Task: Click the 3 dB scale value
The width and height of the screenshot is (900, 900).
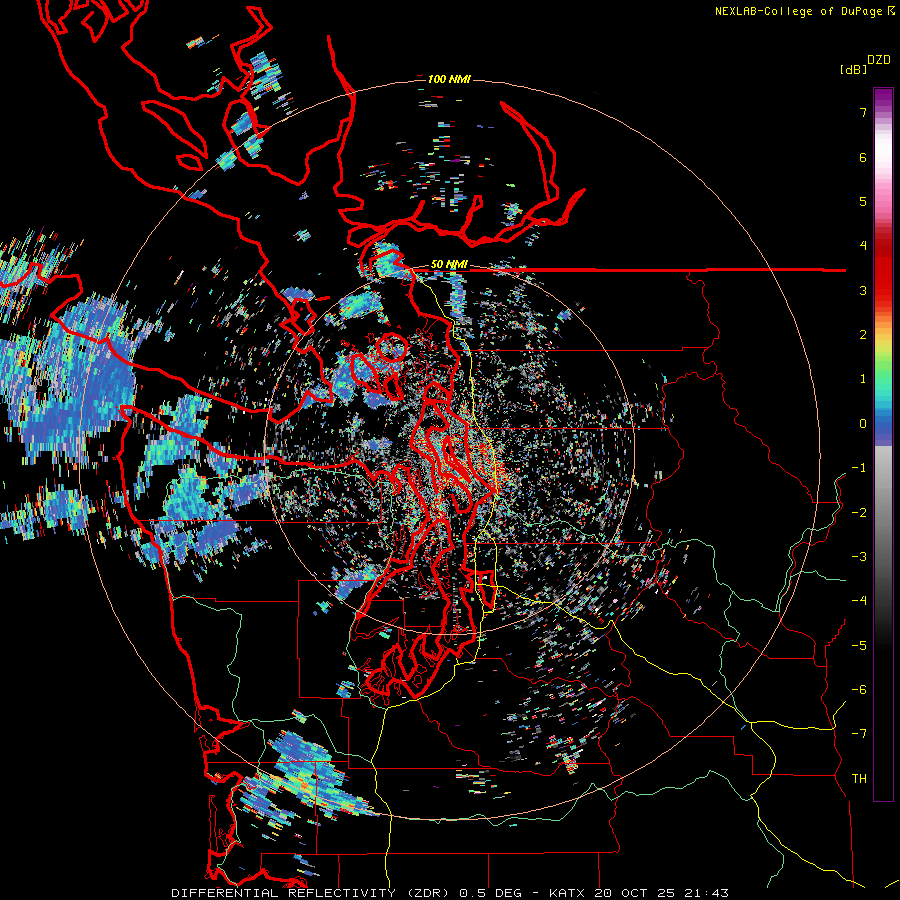Action: 863,290
